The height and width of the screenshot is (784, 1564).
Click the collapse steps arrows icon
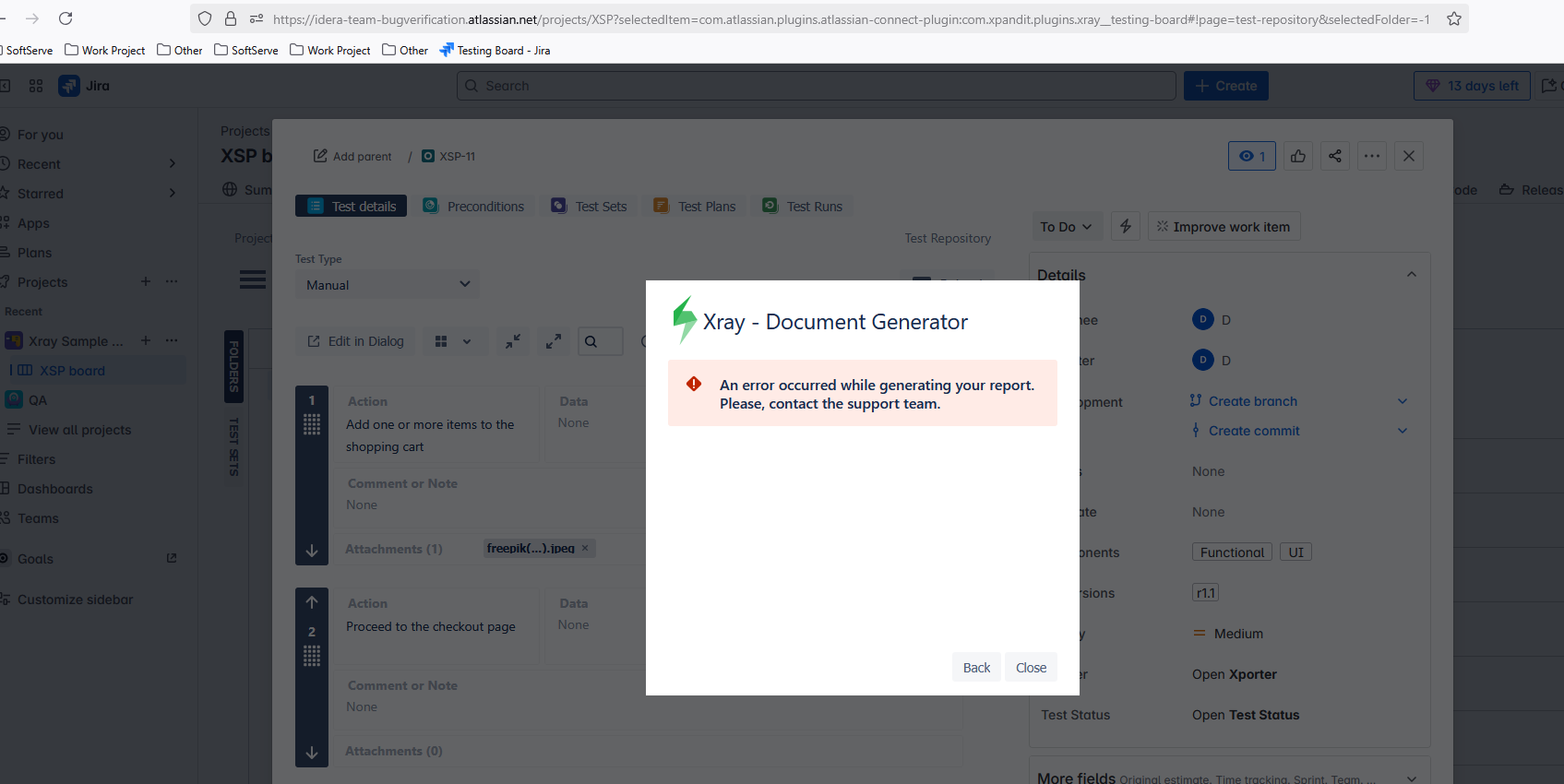point(513,341)
